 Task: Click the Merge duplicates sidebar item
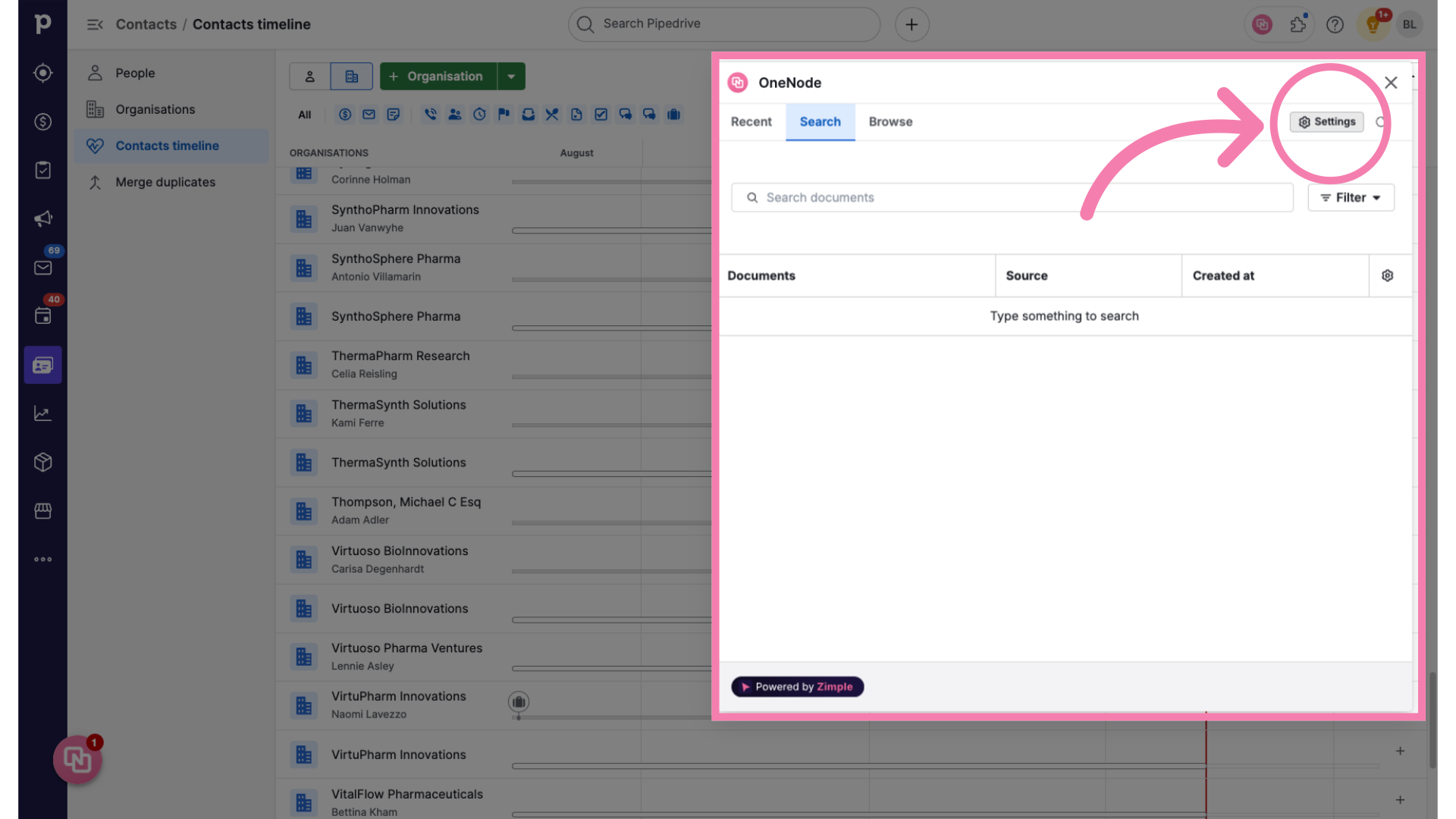(166, 182)
